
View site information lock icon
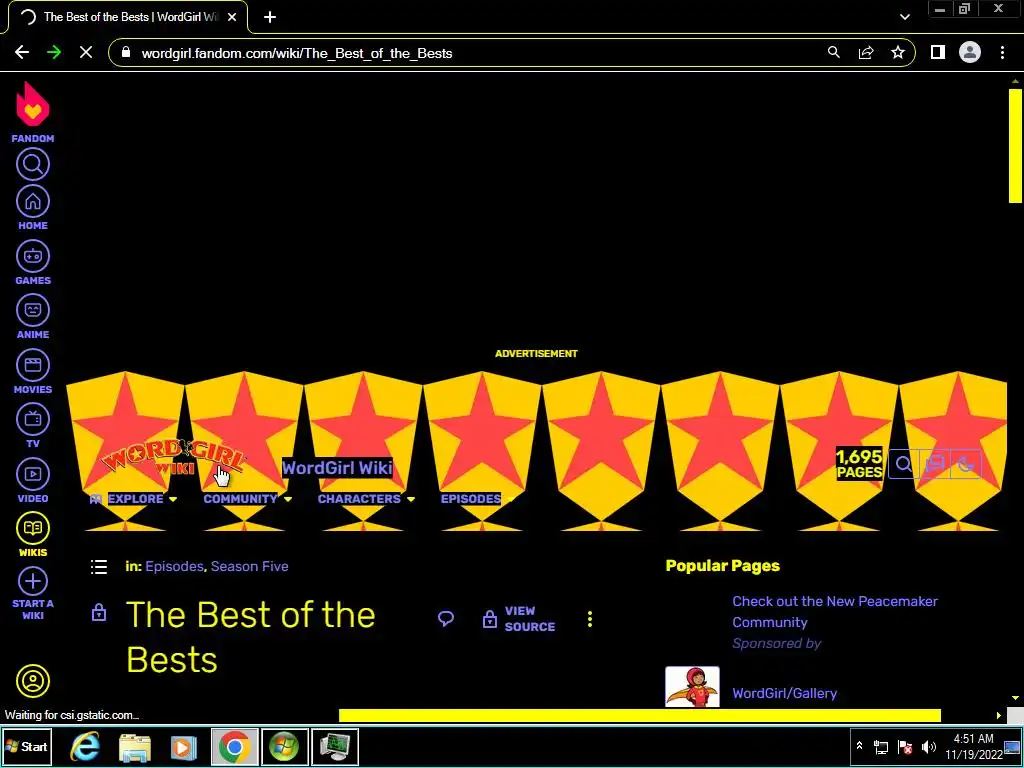pos(127,52)
